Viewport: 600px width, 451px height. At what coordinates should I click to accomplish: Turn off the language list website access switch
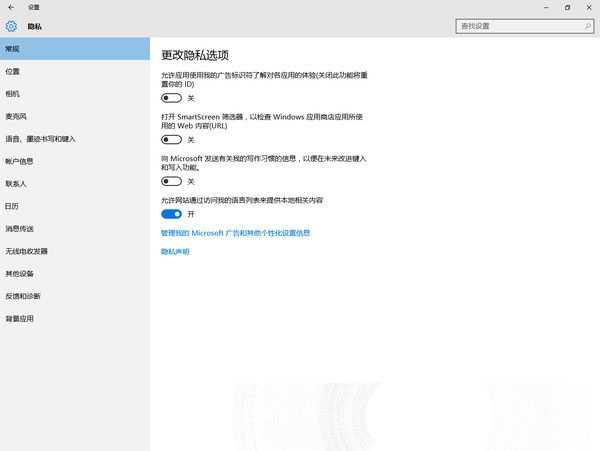171,214
